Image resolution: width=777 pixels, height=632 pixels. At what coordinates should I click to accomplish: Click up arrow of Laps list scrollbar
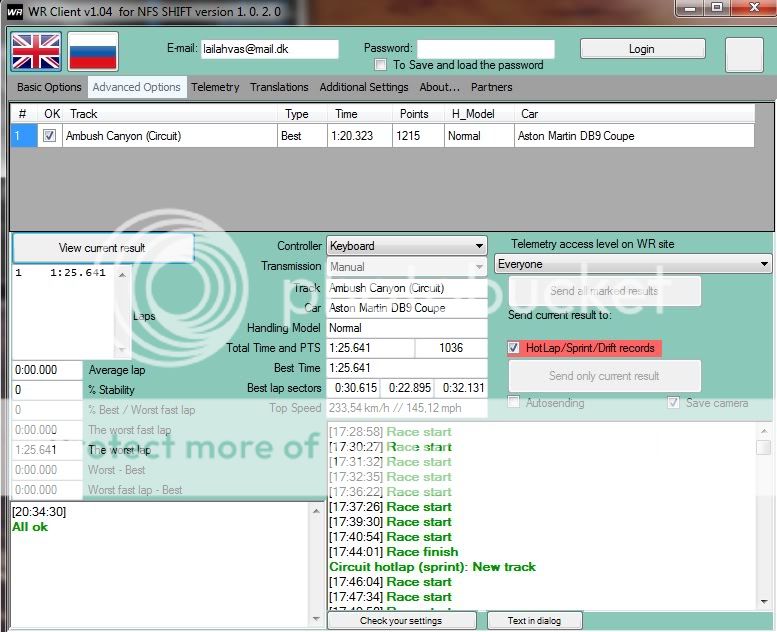point(122,275)
